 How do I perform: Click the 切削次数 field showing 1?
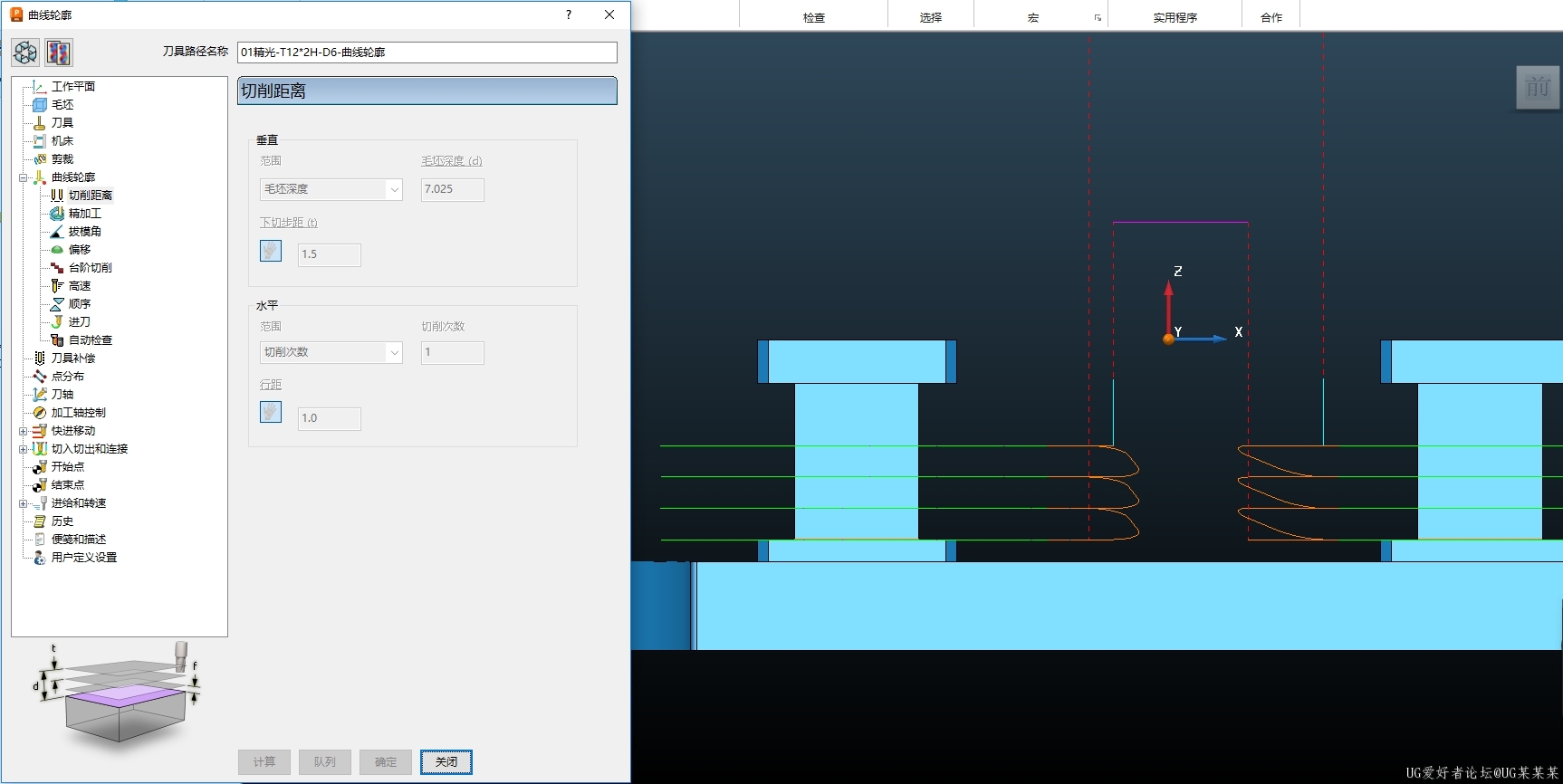click(x=452, y=352)
